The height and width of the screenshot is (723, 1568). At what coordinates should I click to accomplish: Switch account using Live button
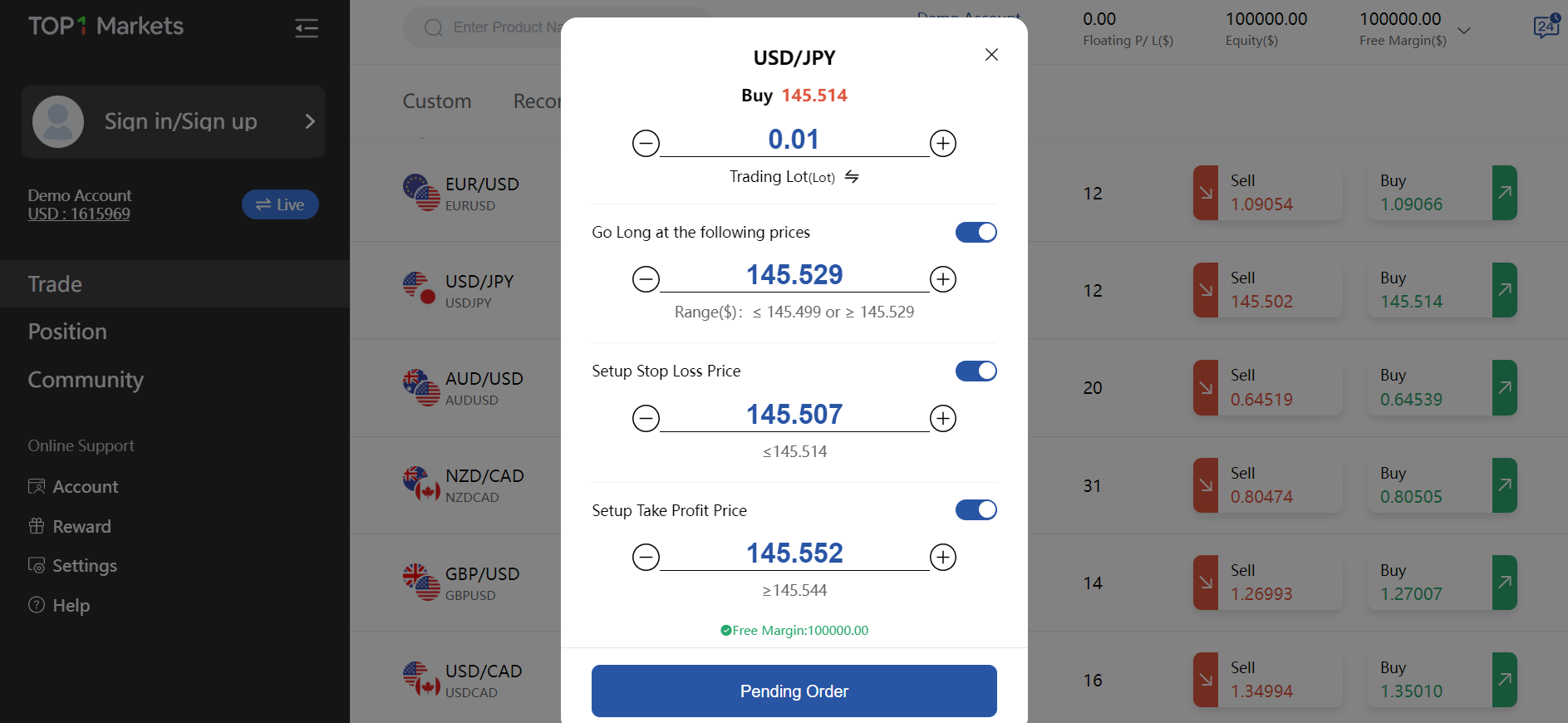point(280,204)
